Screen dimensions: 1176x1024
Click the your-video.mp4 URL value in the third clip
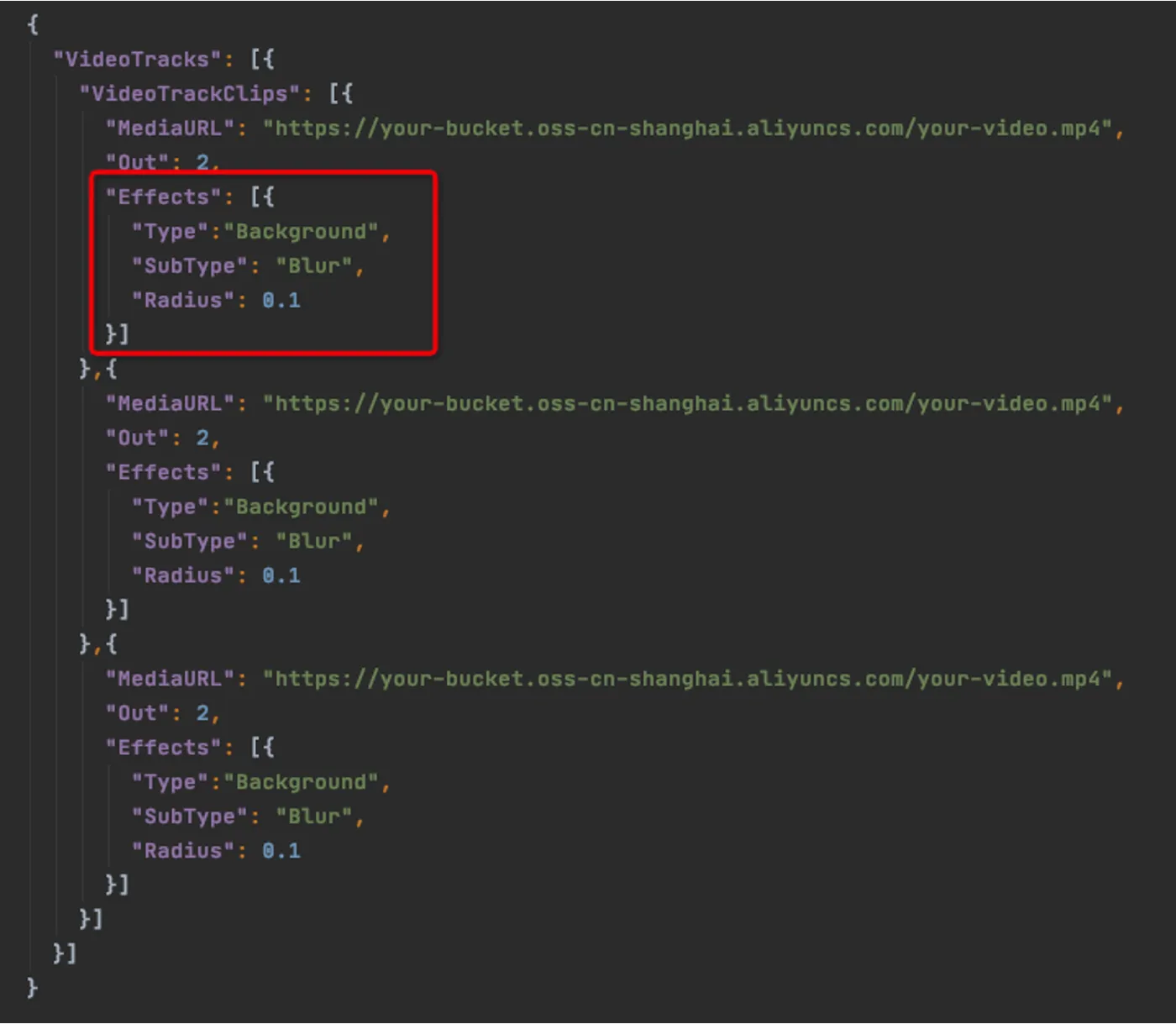688,680
